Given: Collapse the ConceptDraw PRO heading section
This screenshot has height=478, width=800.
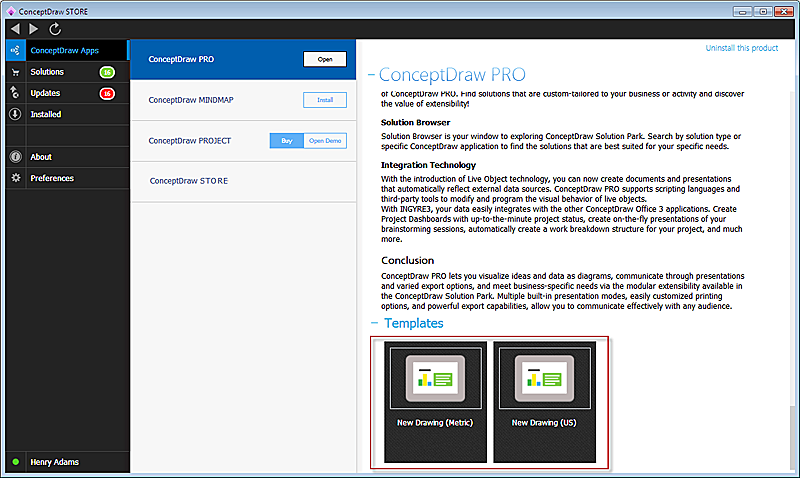Looking at the screenshot, I should pos(371,75).
